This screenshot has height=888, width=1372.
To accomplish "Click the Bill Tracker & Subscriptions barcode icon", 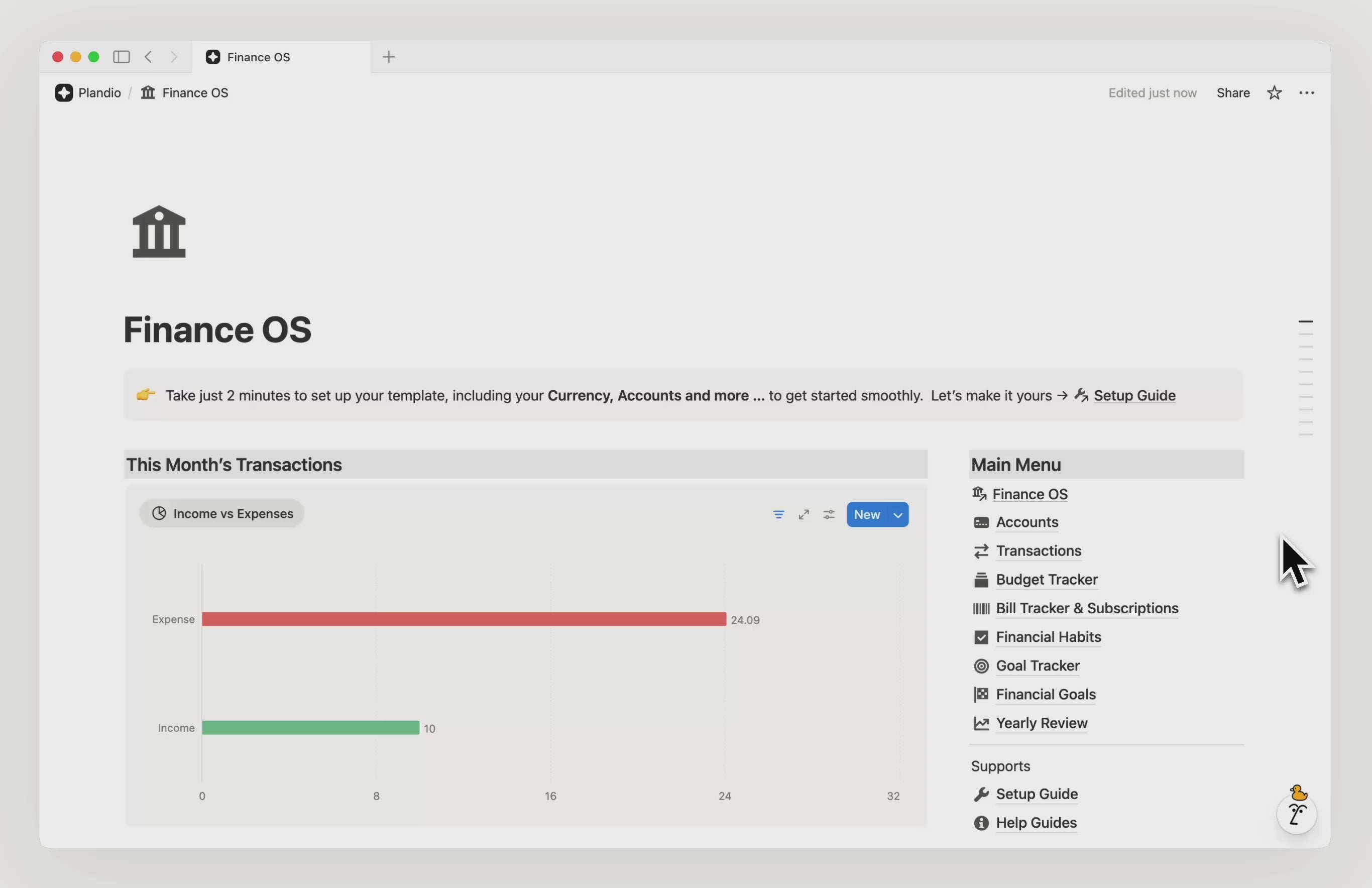I will [981, 608].
